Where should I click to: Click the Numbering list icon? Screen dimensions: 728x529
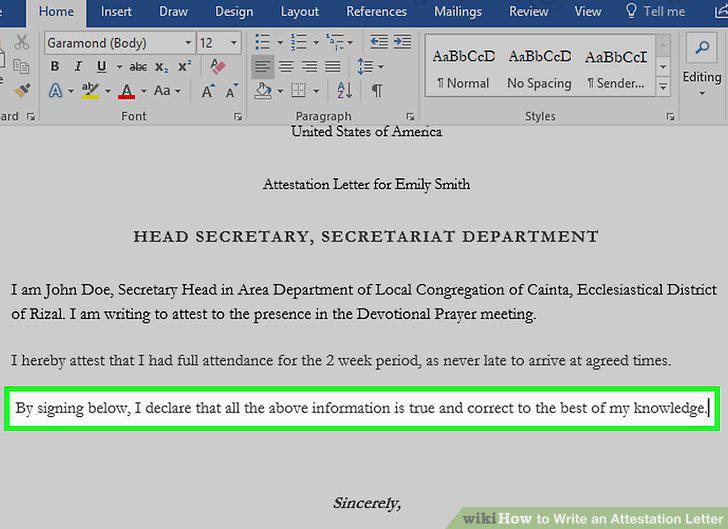pos(299,42)
